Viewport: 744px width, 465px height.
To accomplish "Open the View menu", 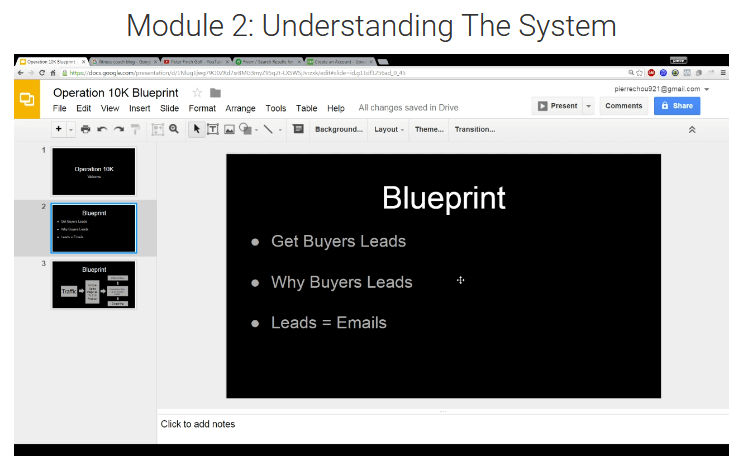I will pyautogui.click(x=110, y=108).
